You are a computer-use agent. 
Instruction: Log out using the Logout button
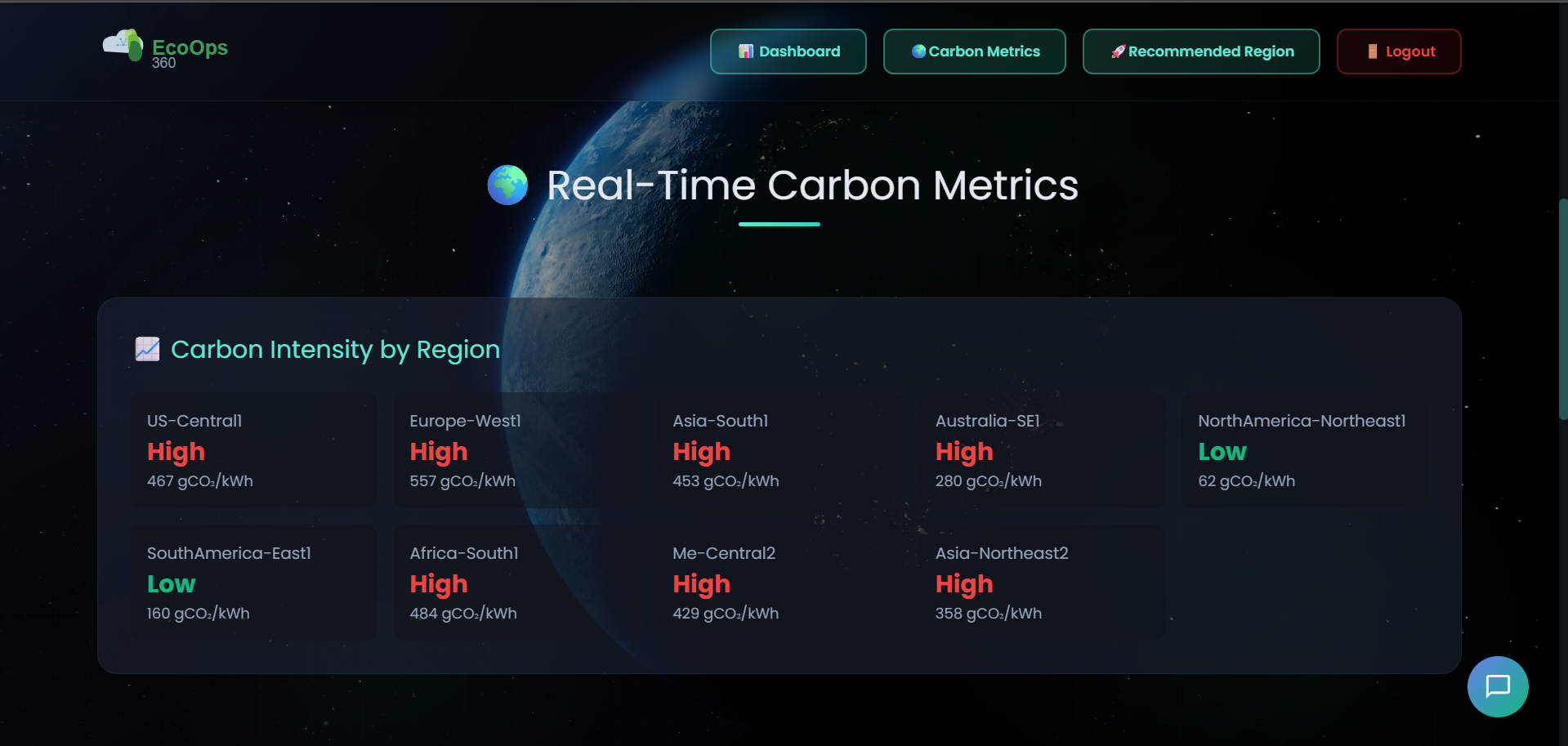1398,51
